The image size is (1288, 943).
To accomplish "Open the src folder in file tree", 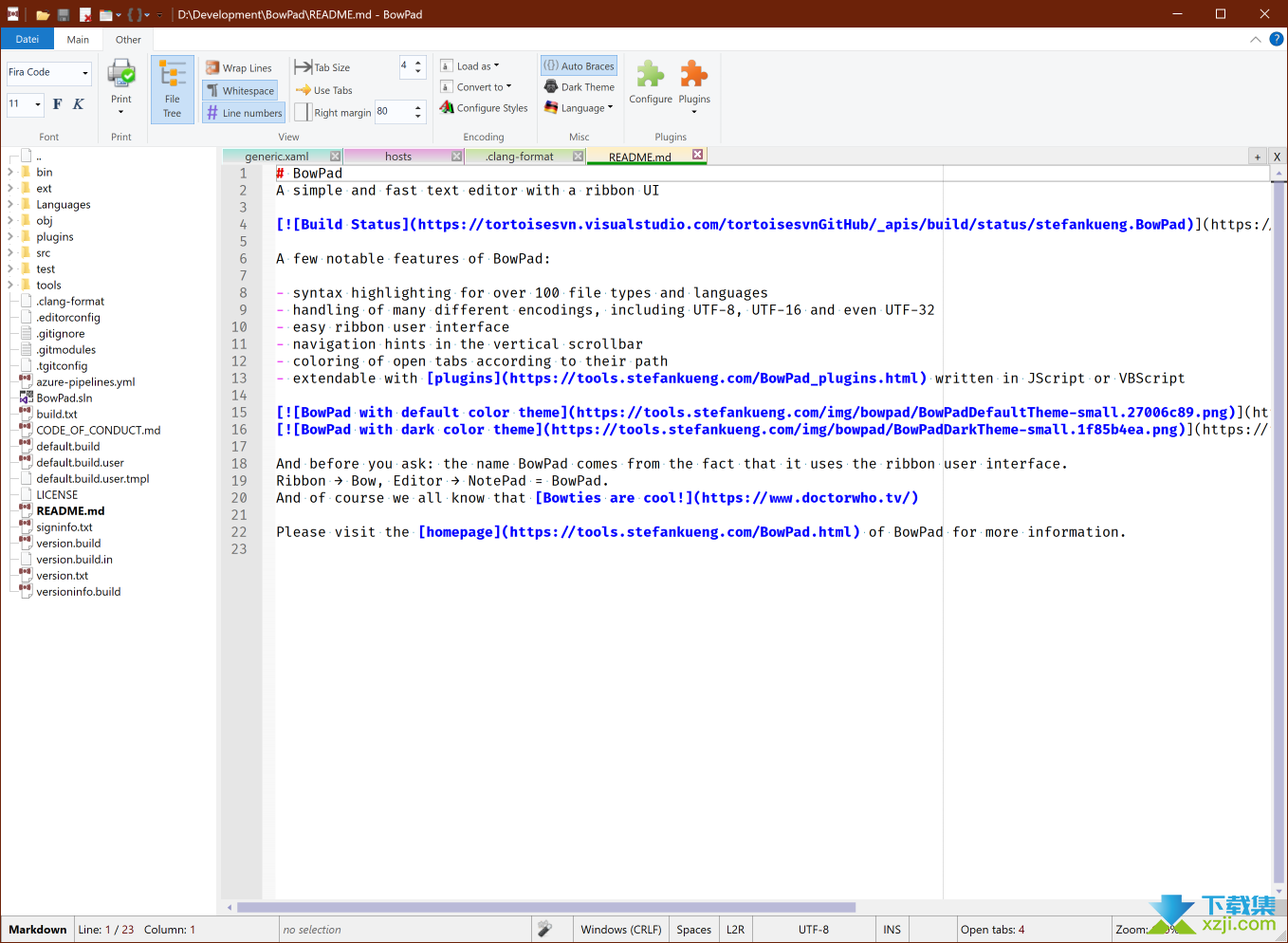I will (44, 253).
